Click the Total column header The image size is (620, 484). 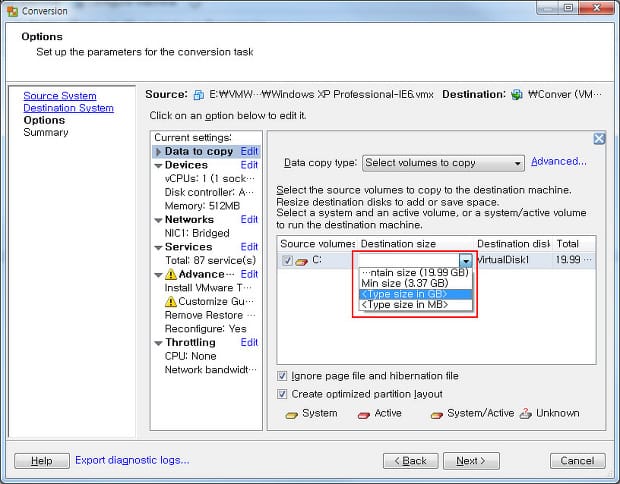pyautogui.click(x=574, y=244)
